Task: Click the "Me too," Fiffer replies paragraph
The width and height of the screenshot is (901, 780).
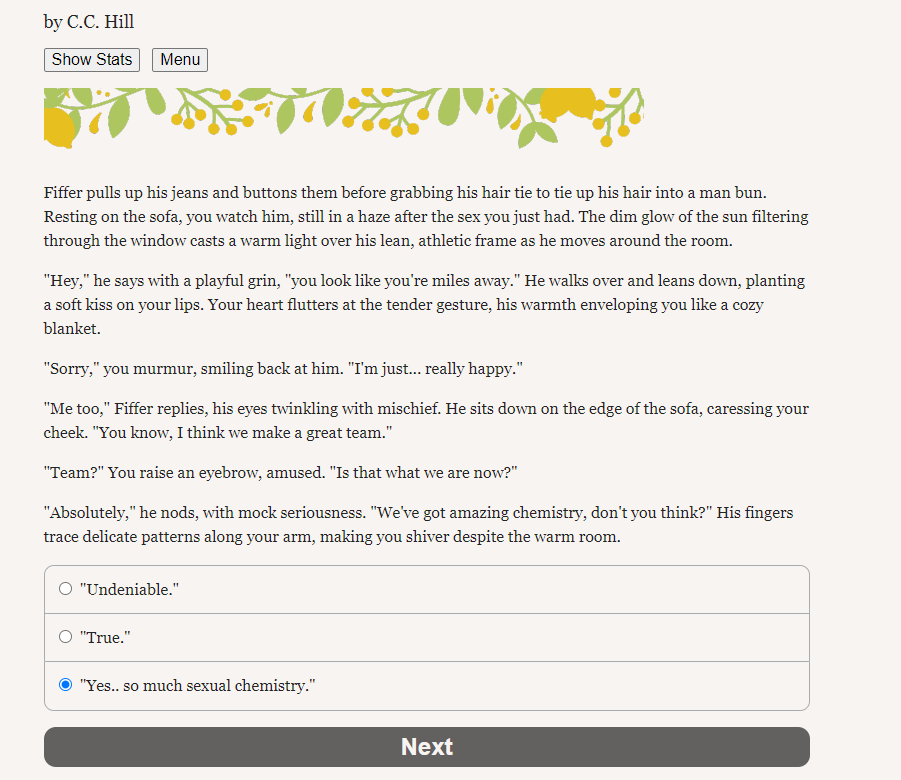Action: pyautogui.click(x=426, y=420)
